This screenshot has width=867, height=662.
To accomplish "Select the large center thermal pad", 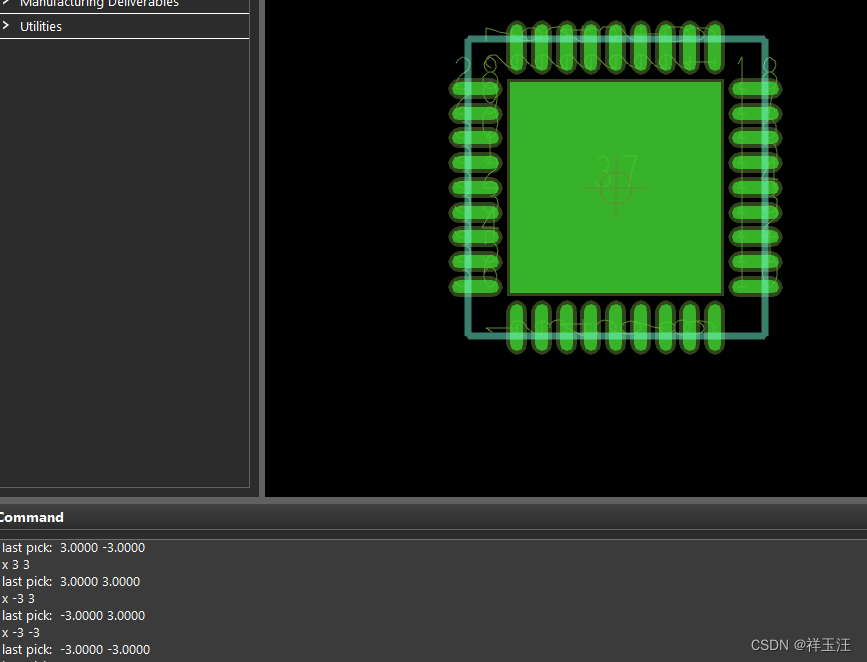I will [615, 240].
